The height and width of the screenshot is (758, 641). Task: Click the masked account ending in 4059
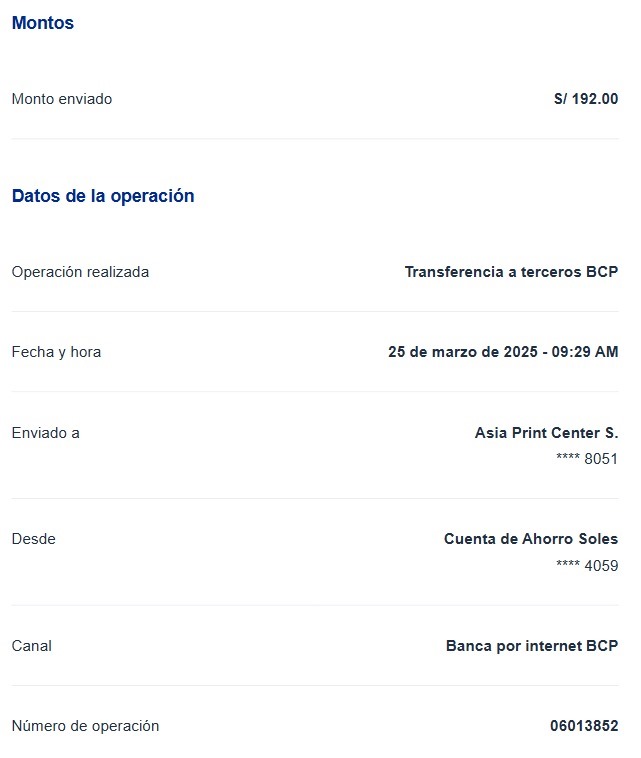[587, 566]
